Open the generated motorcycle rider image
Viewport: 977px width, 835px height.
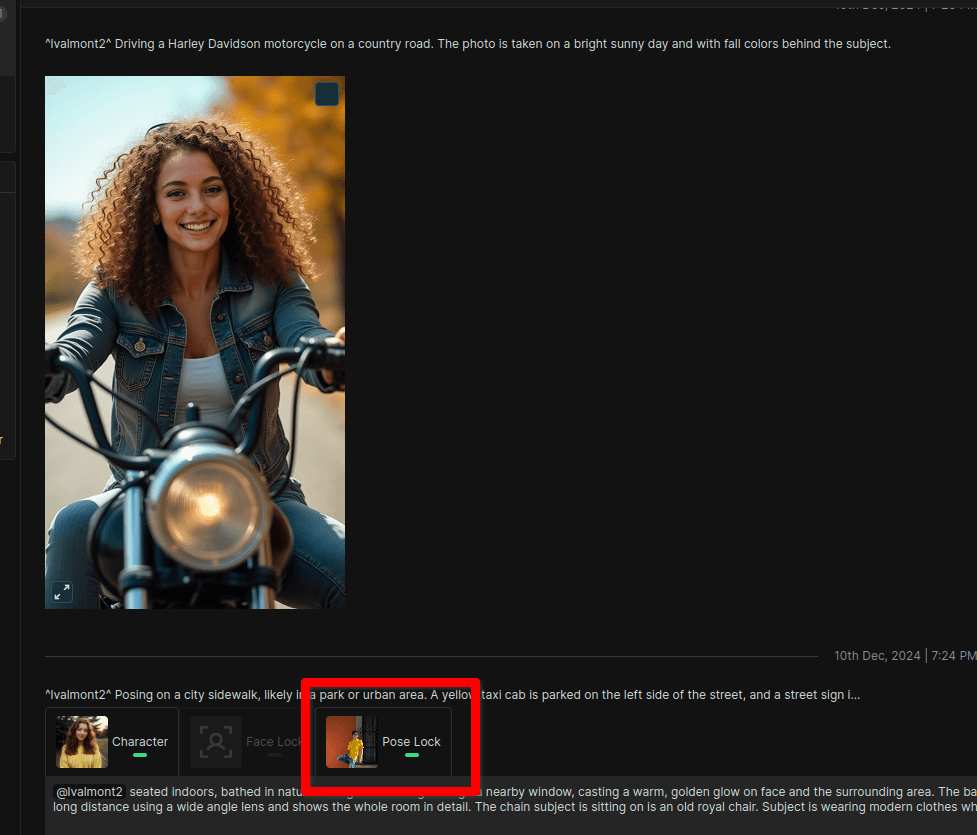(195, 342)
